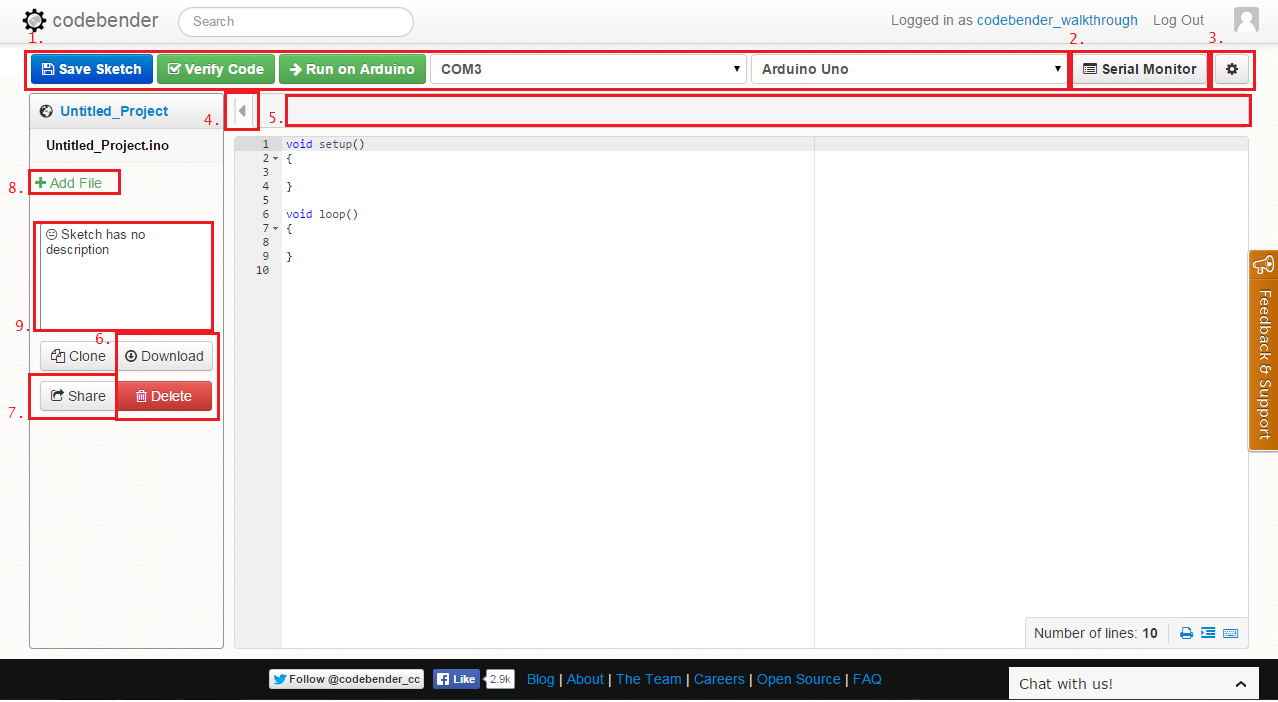Image resolution: width=1278 pixels, height=702 pixels.
Task: Click the Feedback & Support side tab
Action: click(x=1264, y=350)
